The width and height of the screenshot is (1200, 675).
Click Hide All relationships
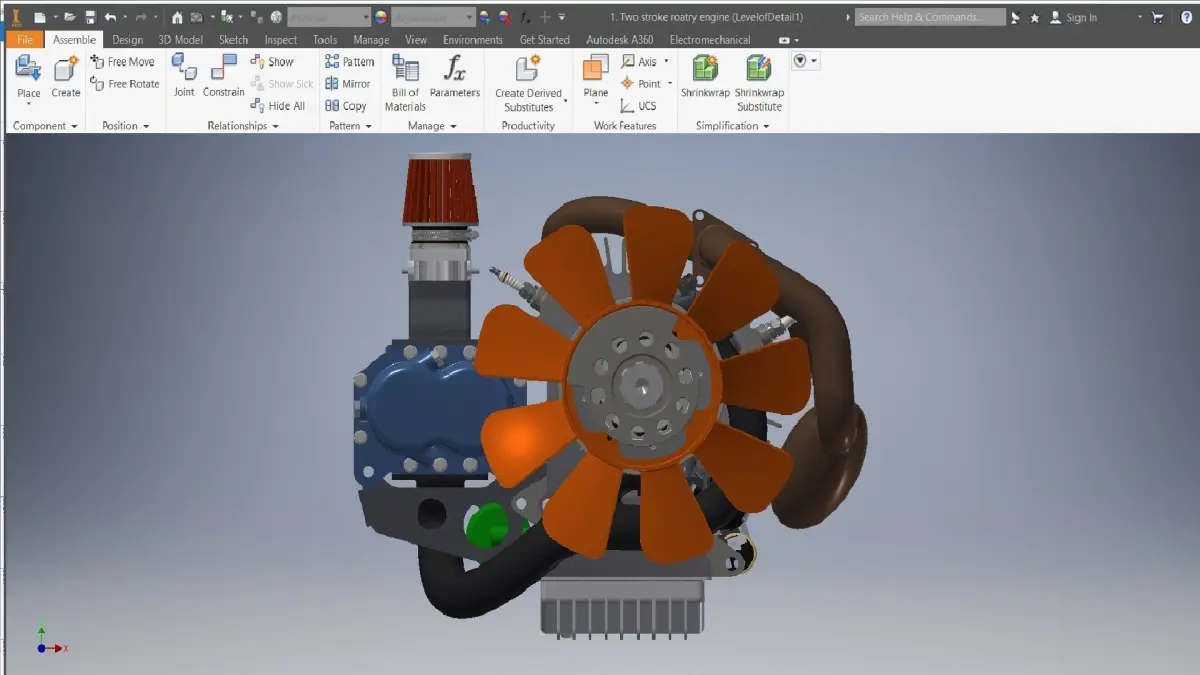(x=277, y=106)
